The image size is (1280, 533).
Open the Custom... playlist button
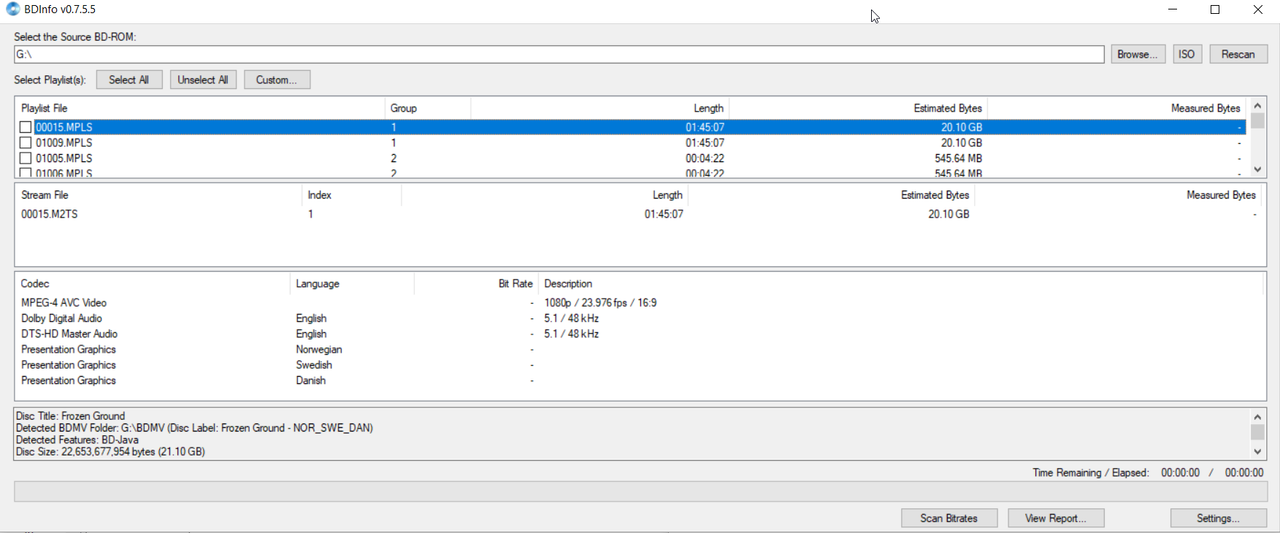tap(277, 80)
